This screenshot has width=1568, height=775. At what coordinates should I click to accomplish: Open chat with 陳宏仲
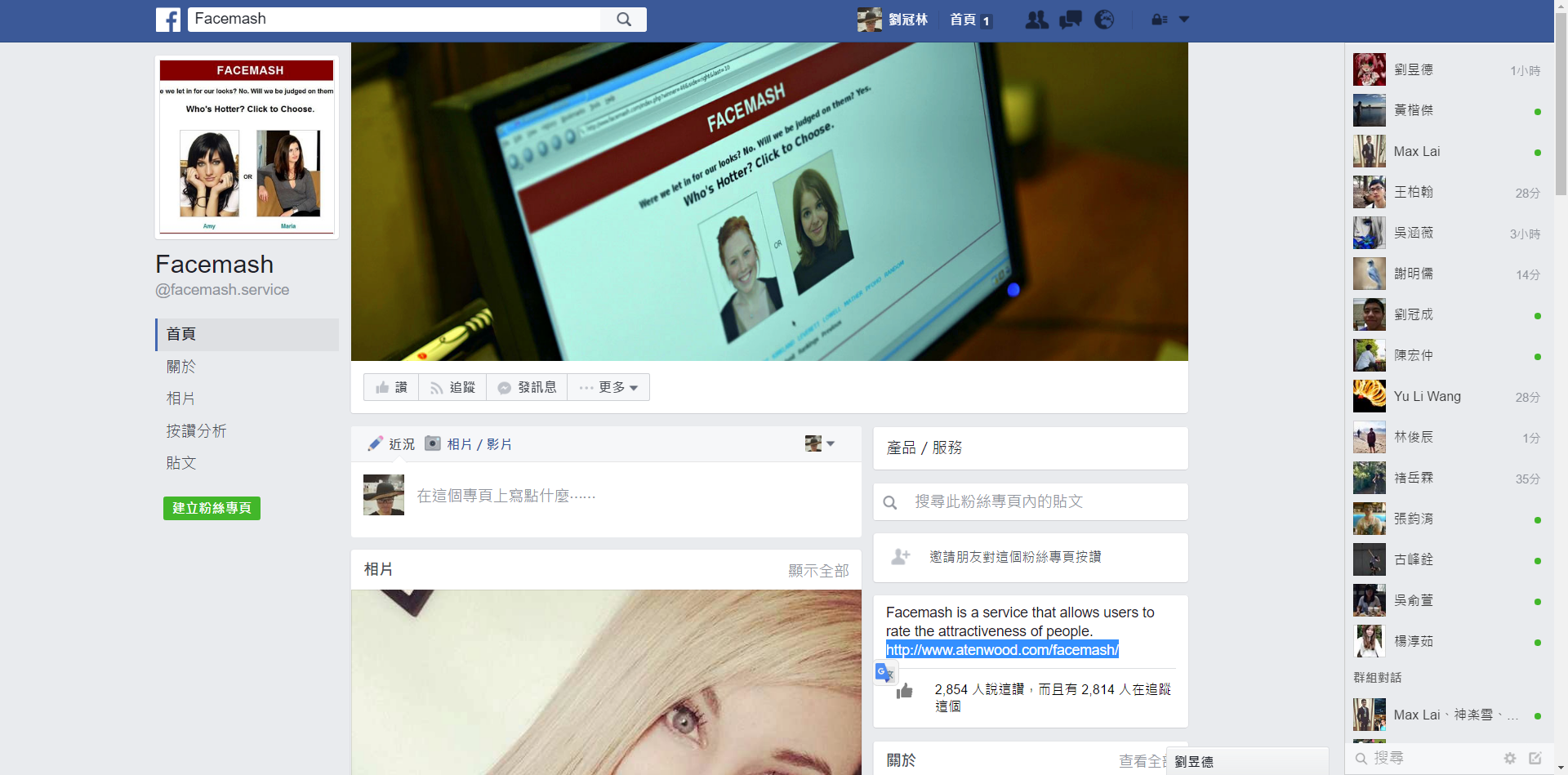(x=1449, y=355)
